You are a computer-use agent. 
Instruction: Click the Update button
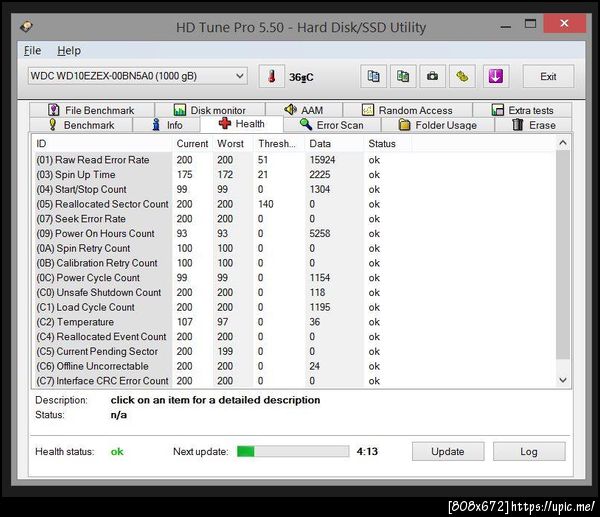click(448, 452)
